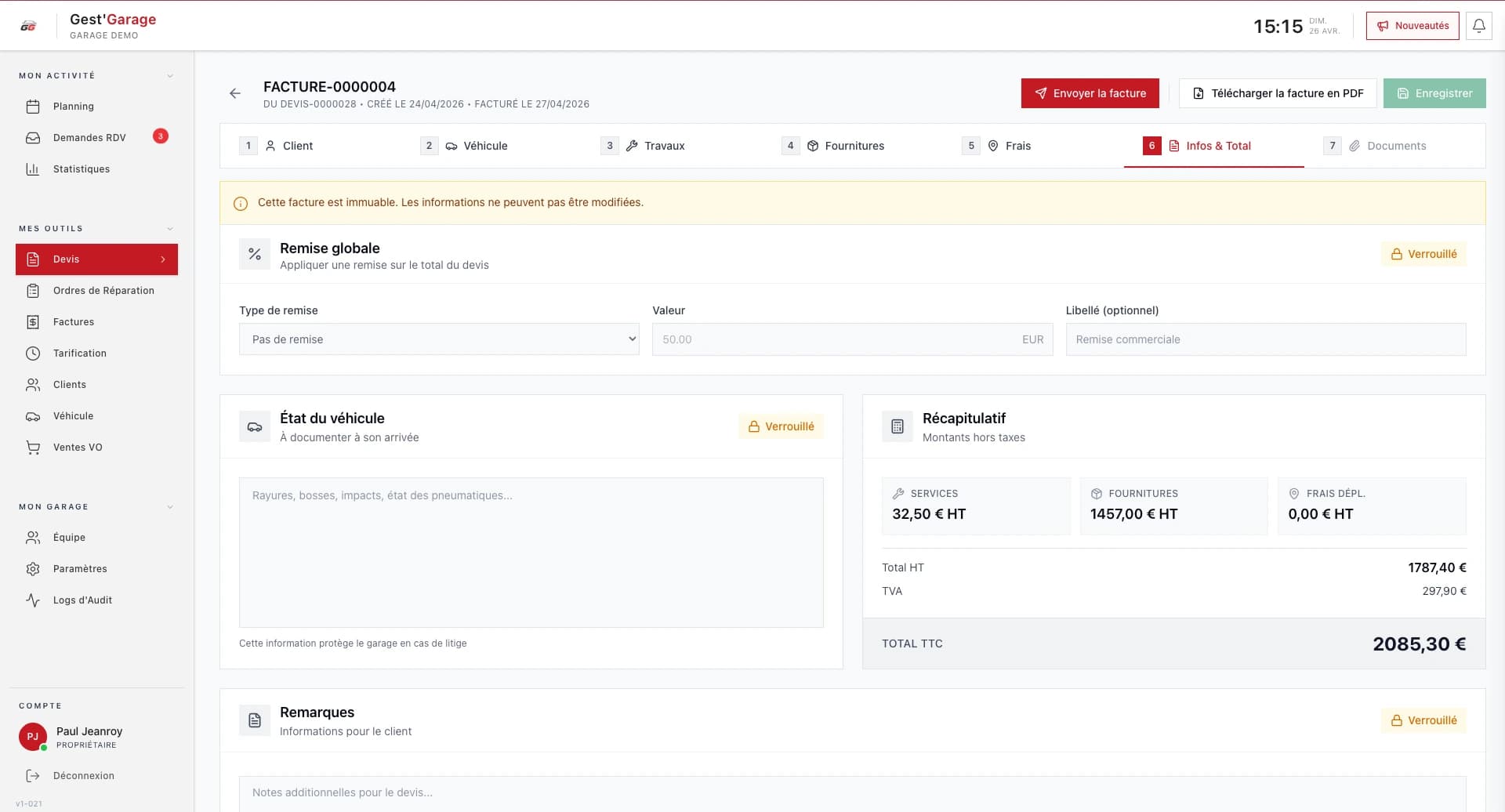The image size is (1505, 812).
Task: Click the Déconnexion logout icon
Action: coord(33,776)
